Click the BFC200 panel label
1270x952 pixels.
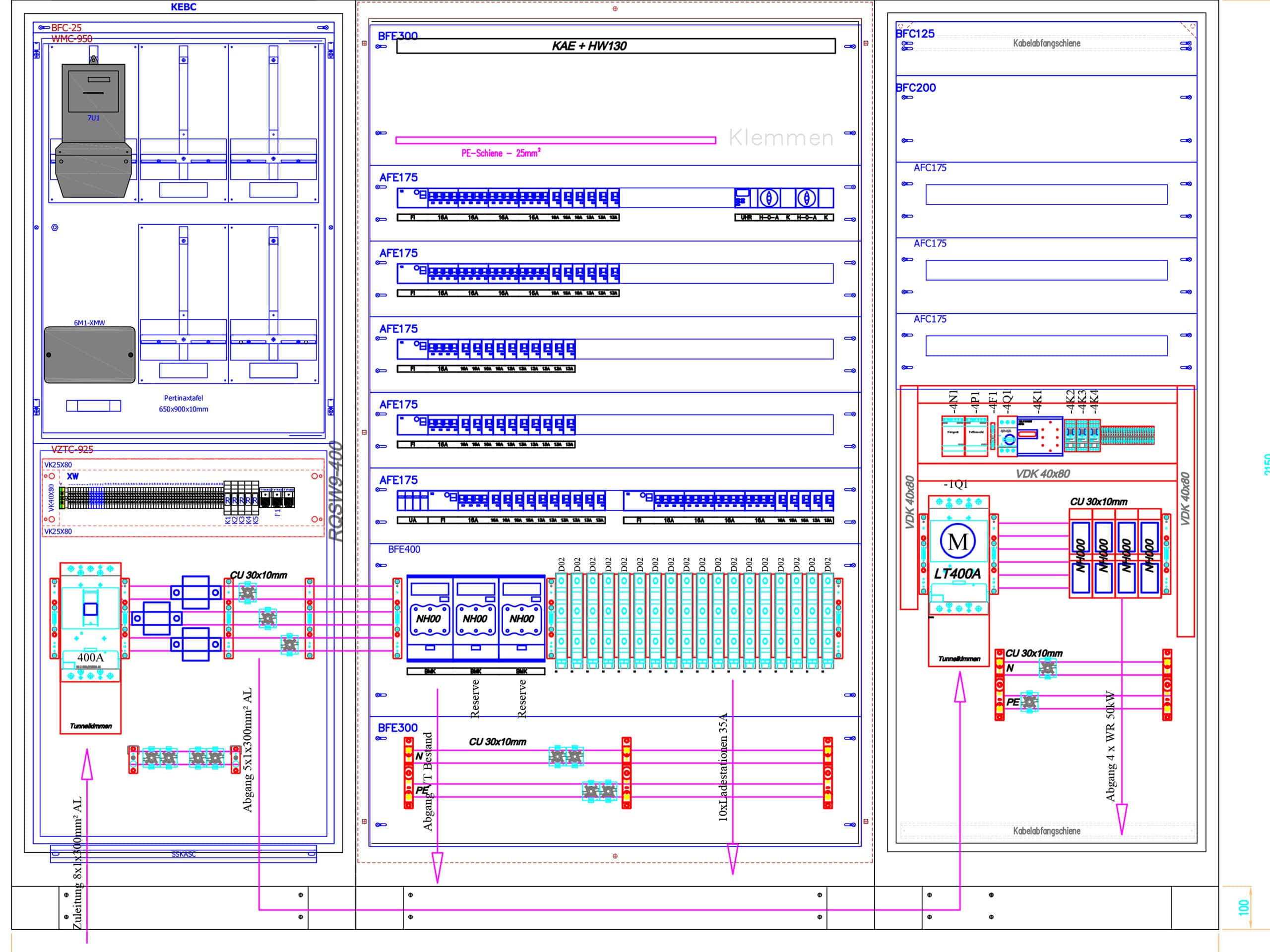(x=916, y=88)
